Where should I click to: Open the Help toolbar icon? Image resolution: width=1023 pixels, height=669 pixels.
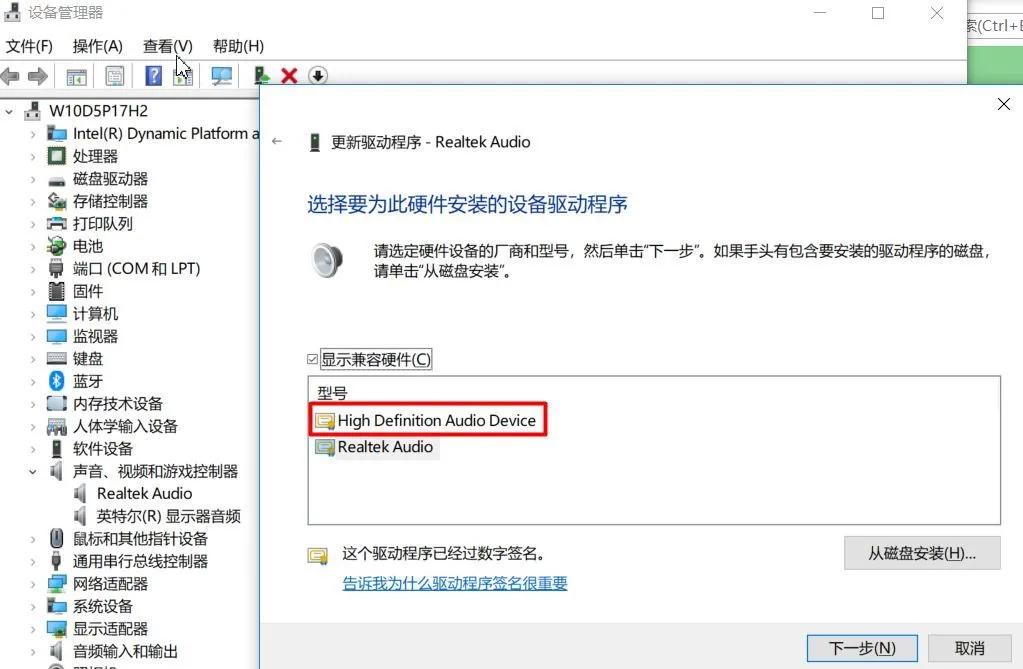150,75
